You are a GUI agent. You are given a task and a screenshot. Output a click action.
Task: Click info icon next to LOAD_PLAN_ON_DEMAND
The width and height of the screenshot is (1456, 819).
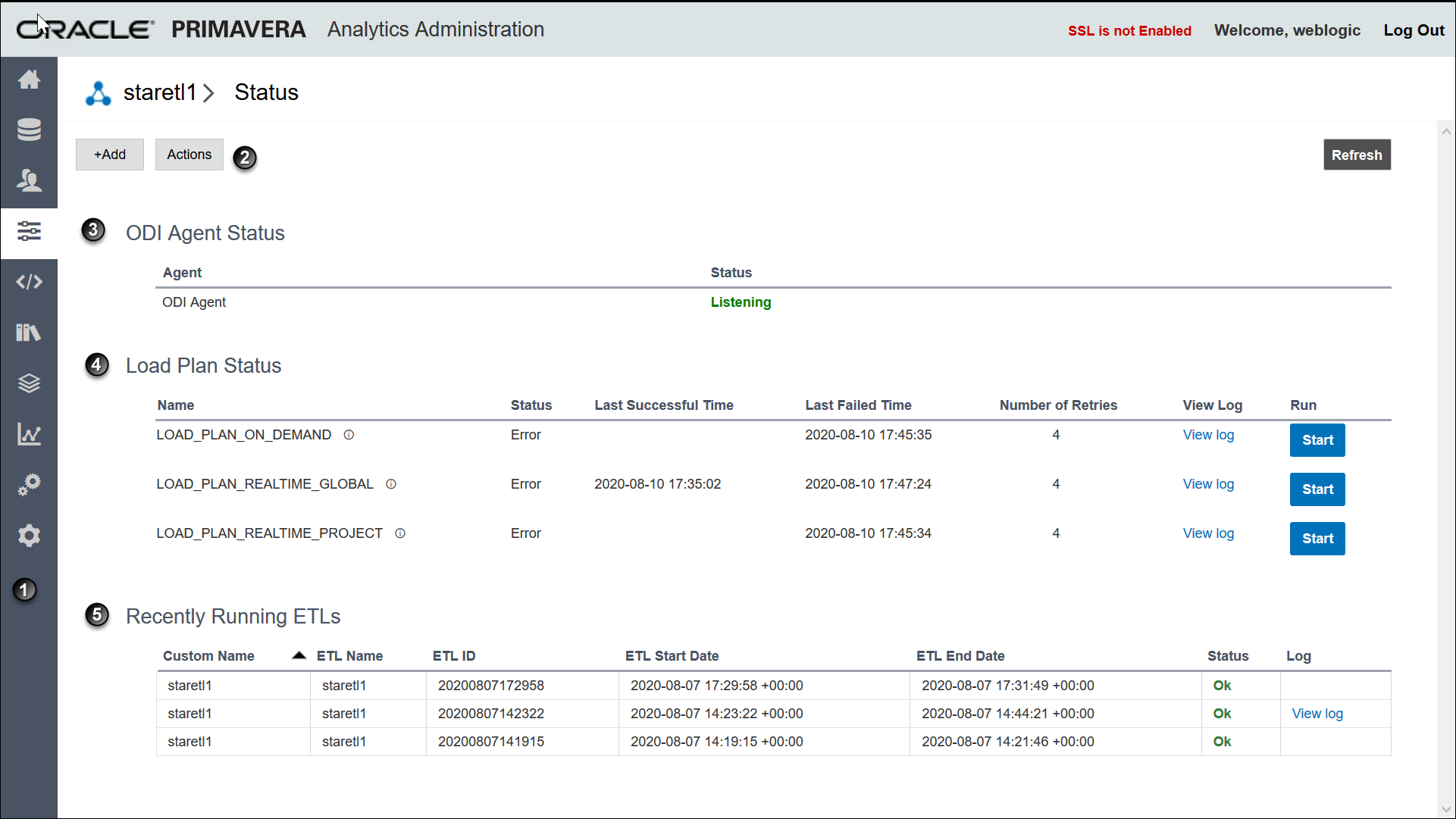pos(349,435)
